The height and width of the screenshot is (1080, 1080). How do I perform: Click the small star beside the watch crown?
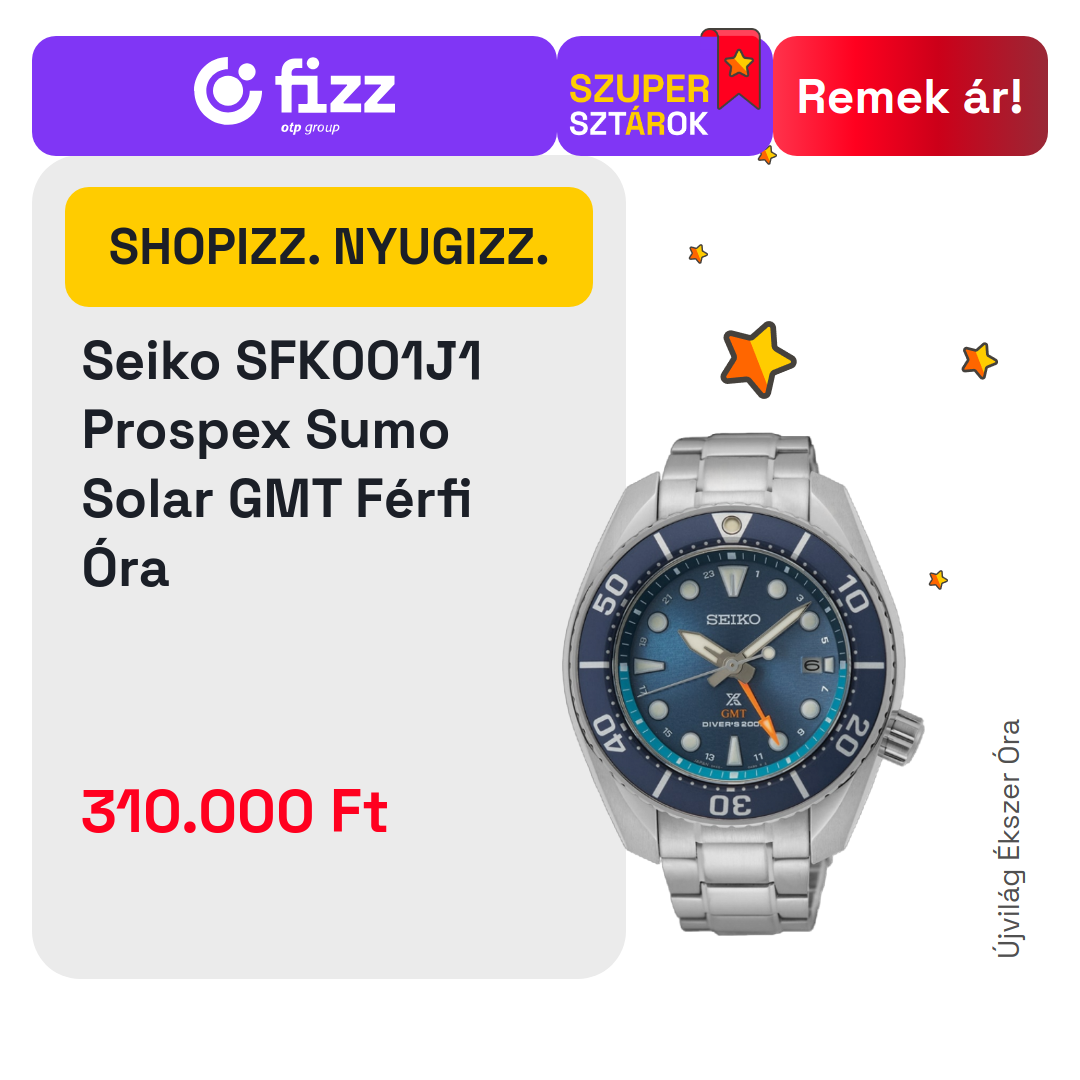click(x=937, y=579)
